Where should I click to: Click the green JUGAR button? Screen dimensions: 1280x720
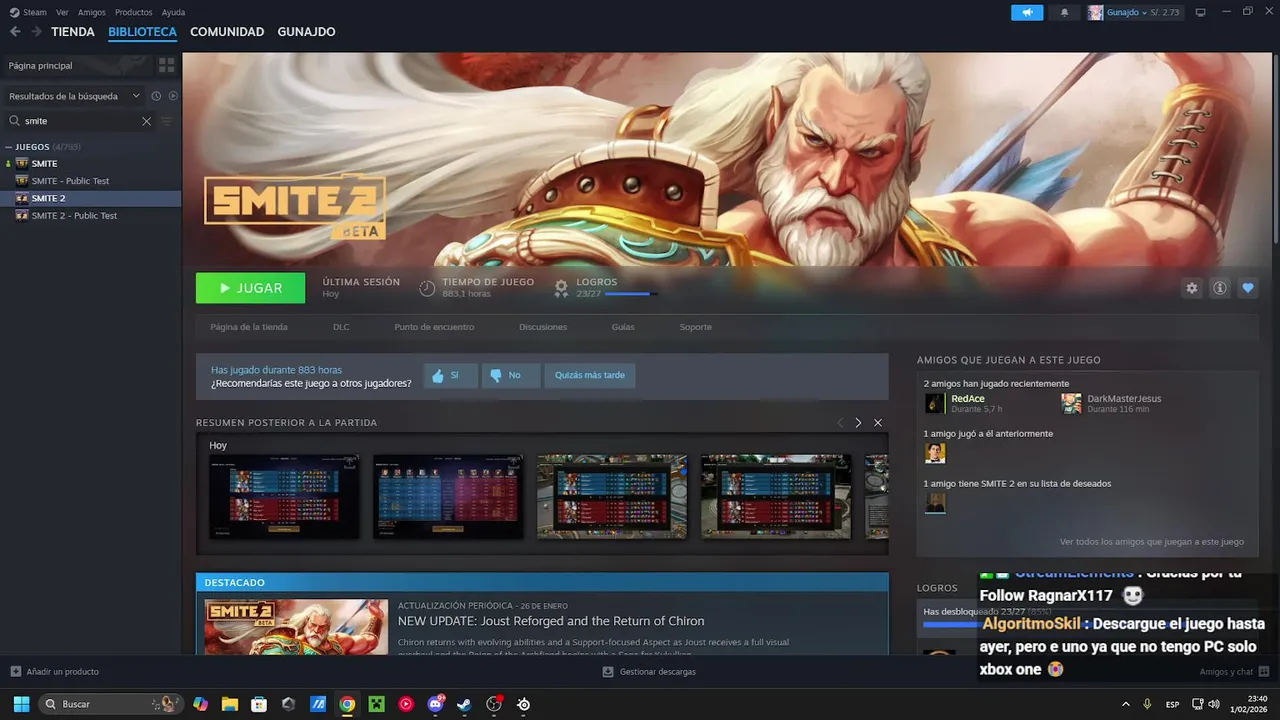tap(251, 288)
